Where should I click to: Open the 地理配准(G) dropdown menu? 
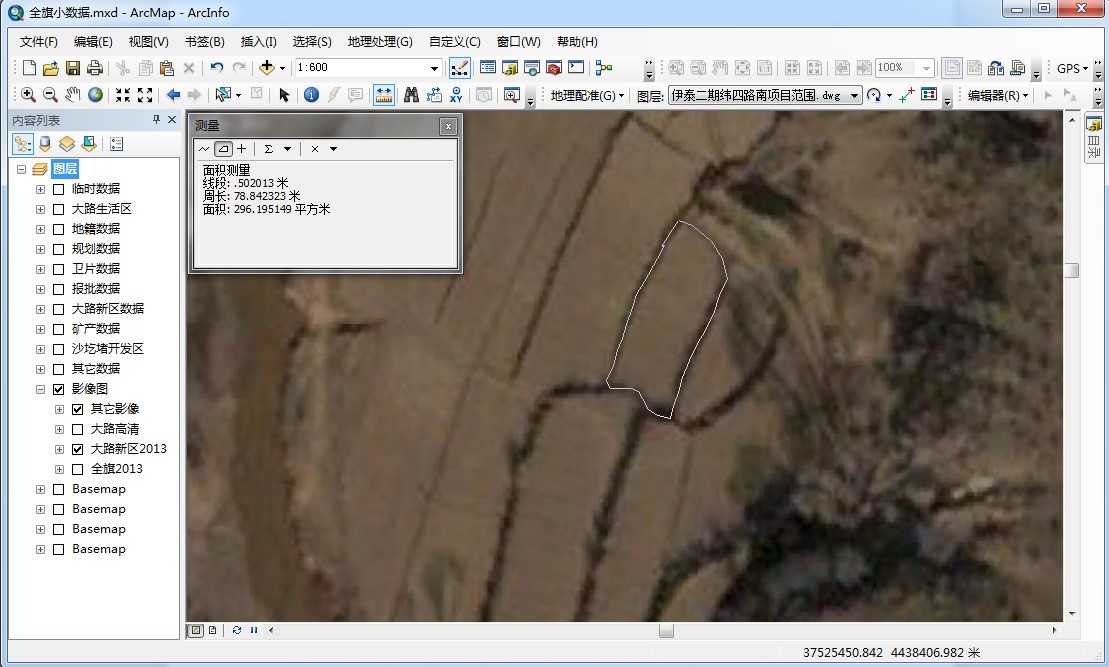click(587, 95)
